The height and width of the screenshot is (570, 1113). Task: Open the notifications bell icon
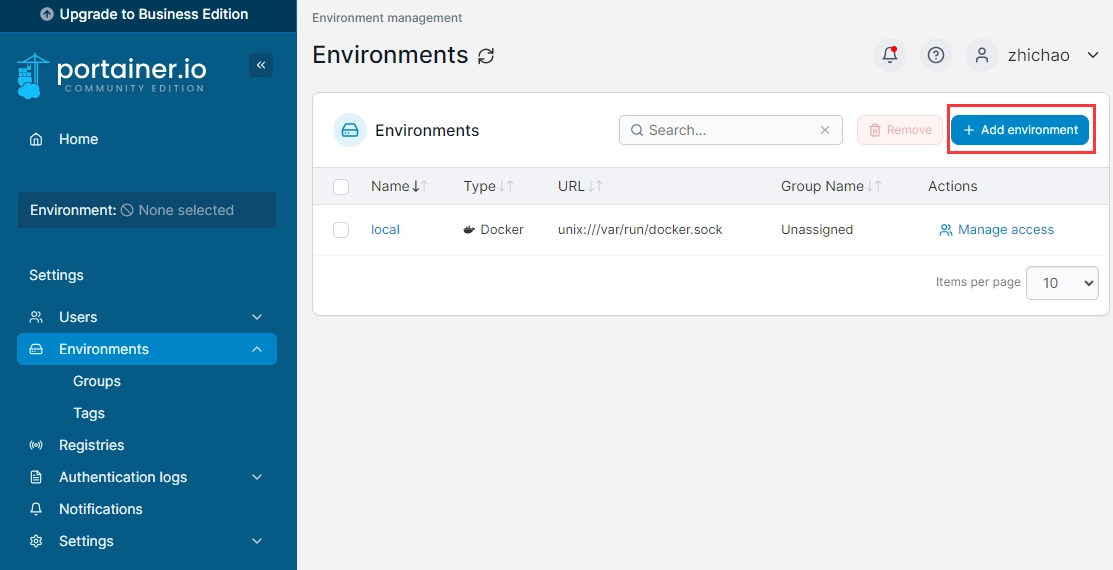(x=889, y=55)
